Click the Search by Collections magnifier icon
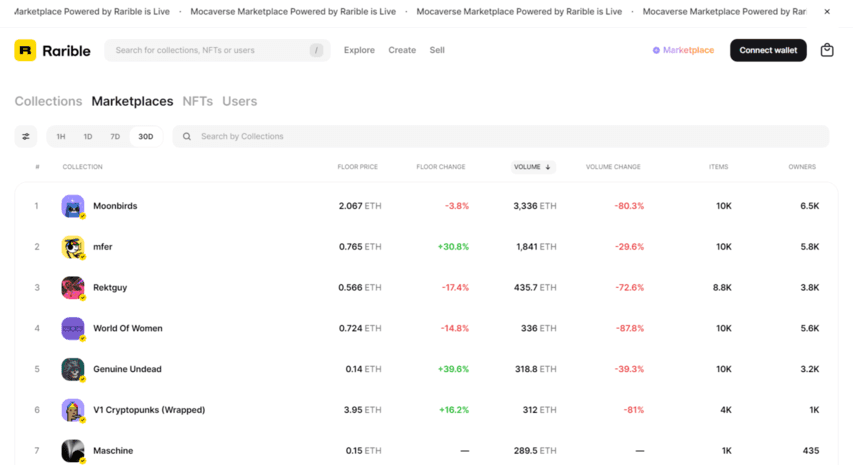The image size is (853, 465). click(x=187, y=137)
